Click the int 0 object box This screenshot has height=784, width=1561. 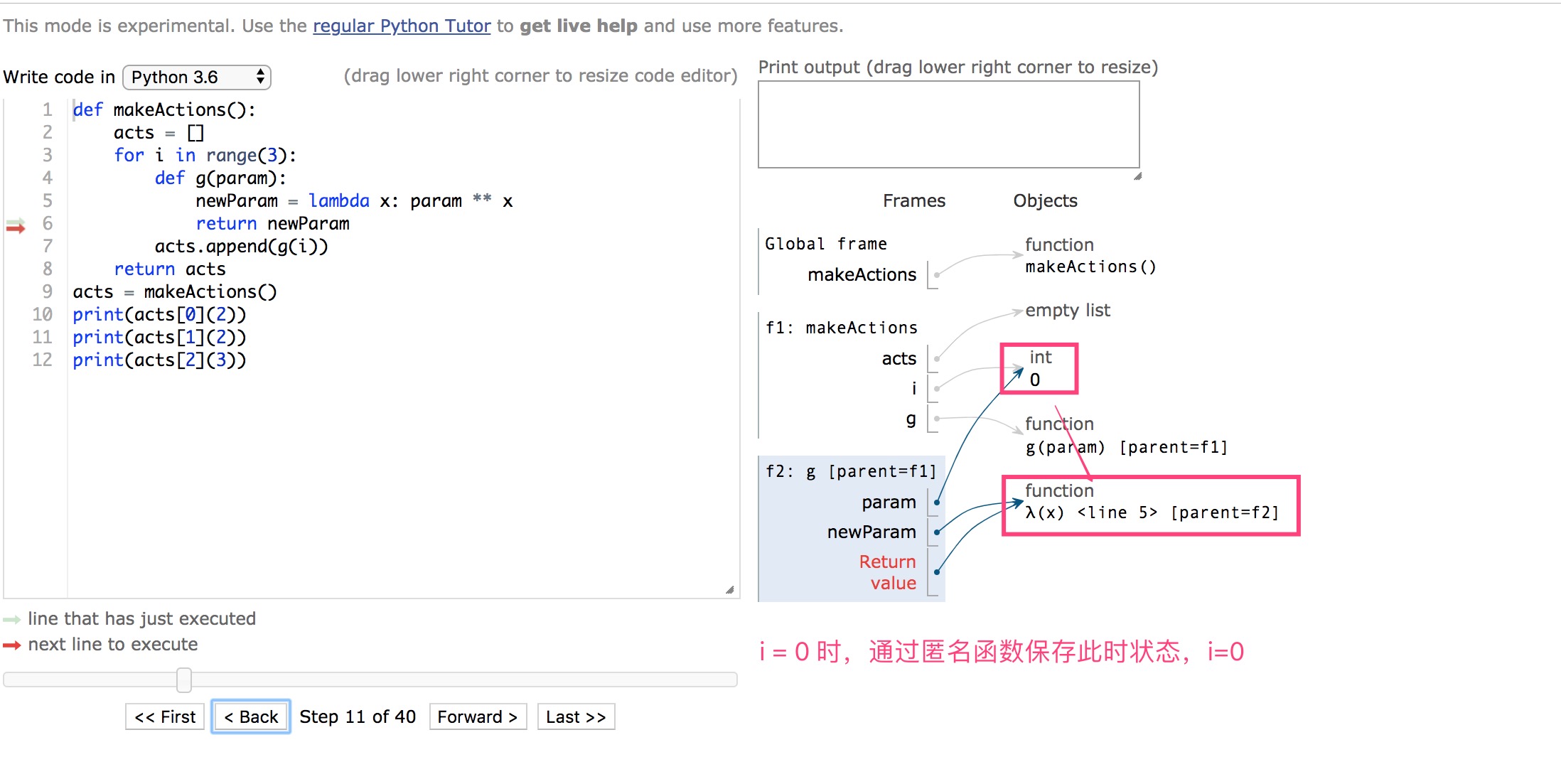click(x=1039, y=368)
